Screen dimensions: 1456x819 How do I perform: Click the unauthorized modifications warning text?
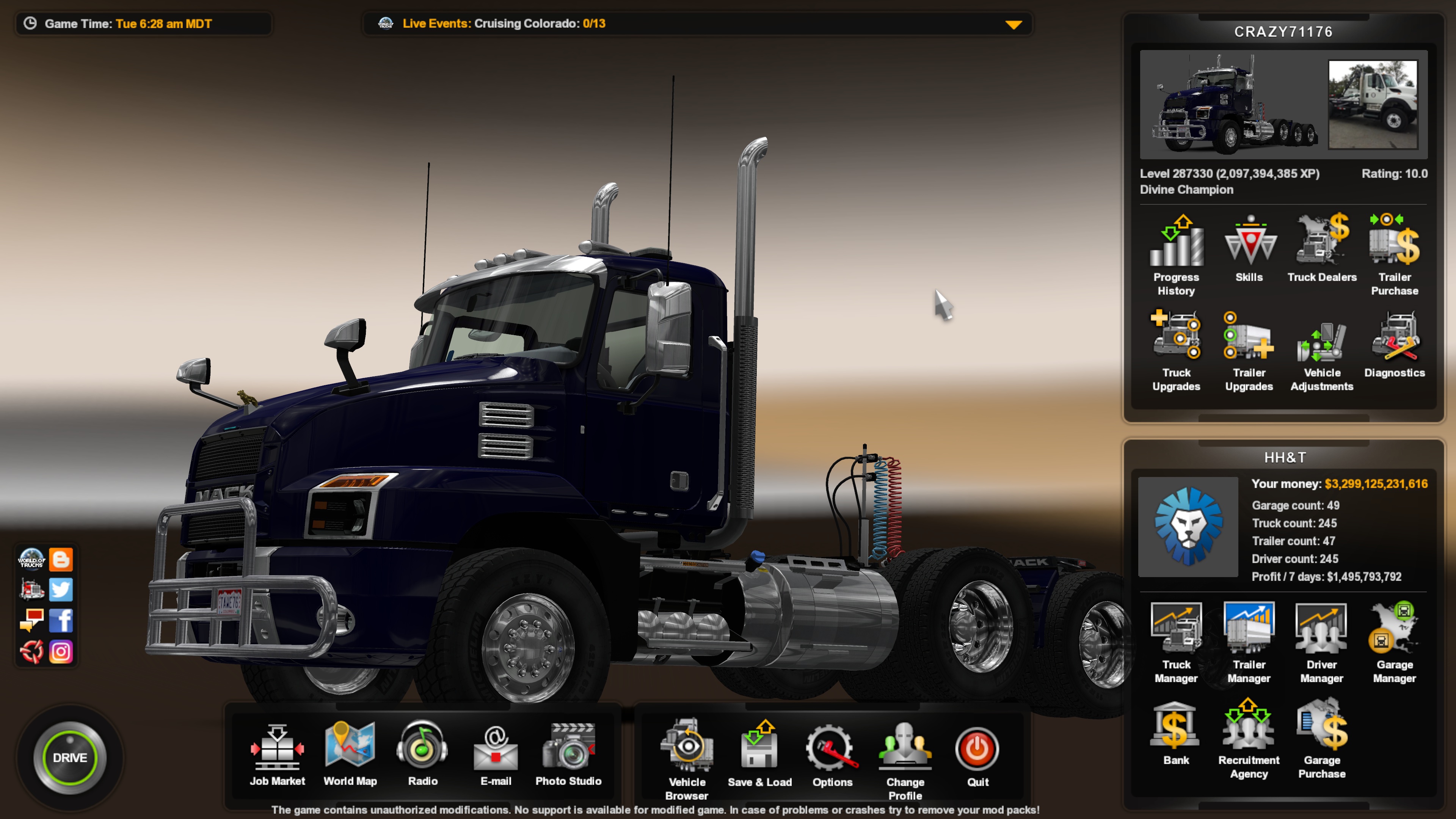pyautogui.click(x=655, y=810)
